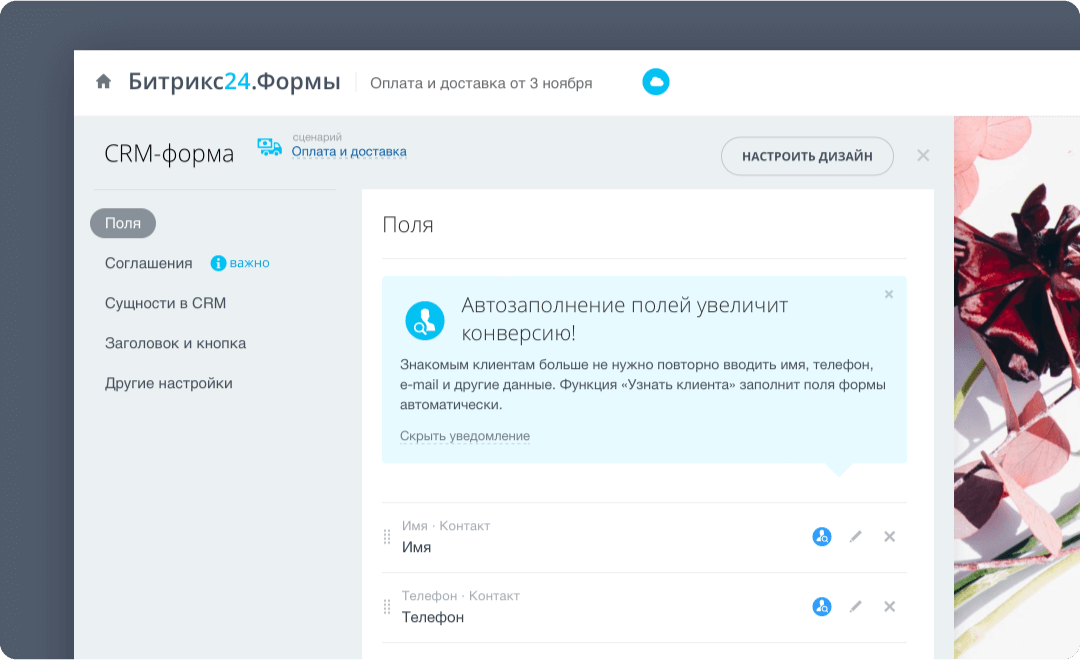Grab the drag handle of Имя field
This screenshot has width=1080, height=660.
tap(387, 537)
